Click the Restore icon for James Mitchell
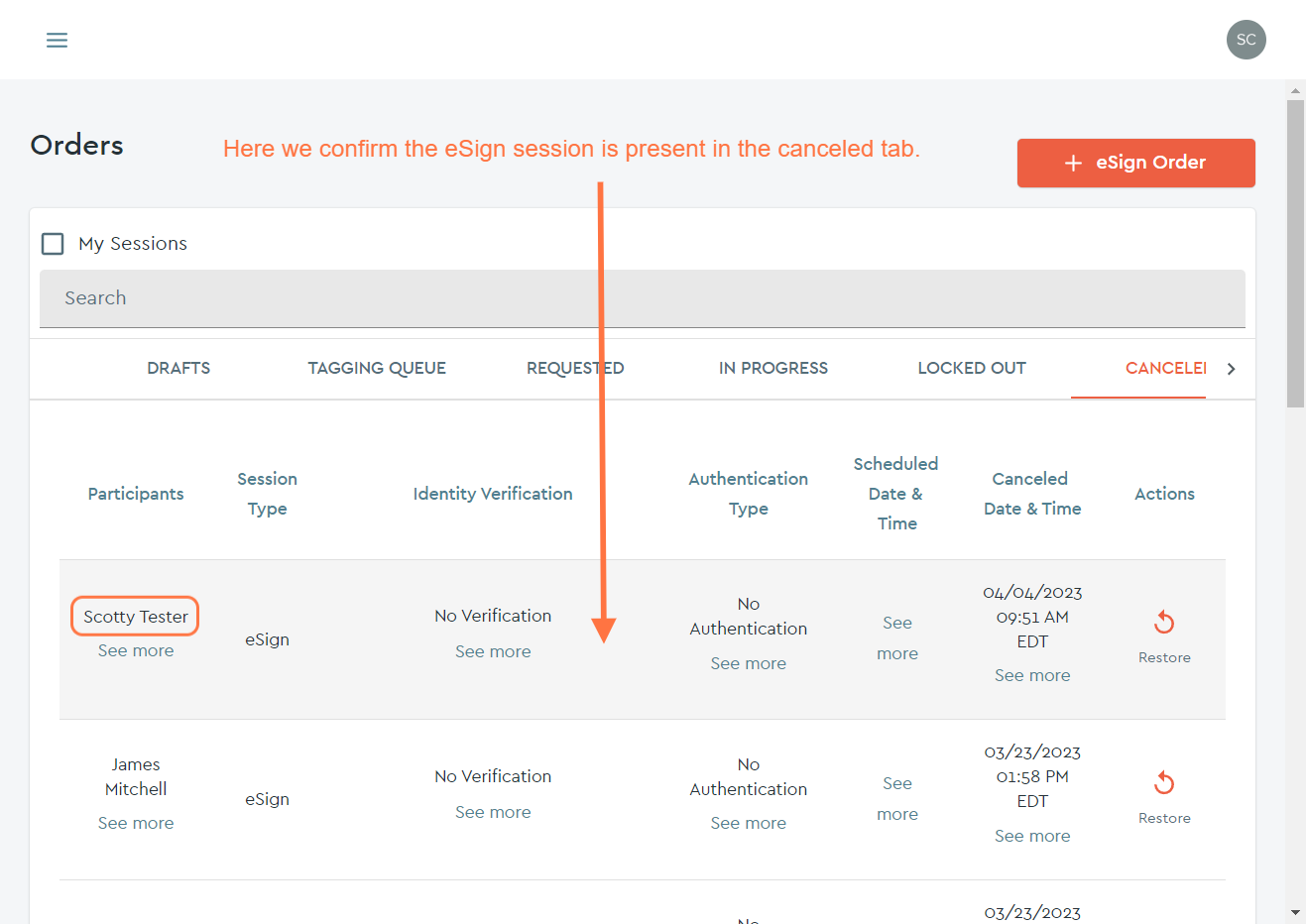The width and height of the screenshot is (1306, 924). coord(1164,783)
